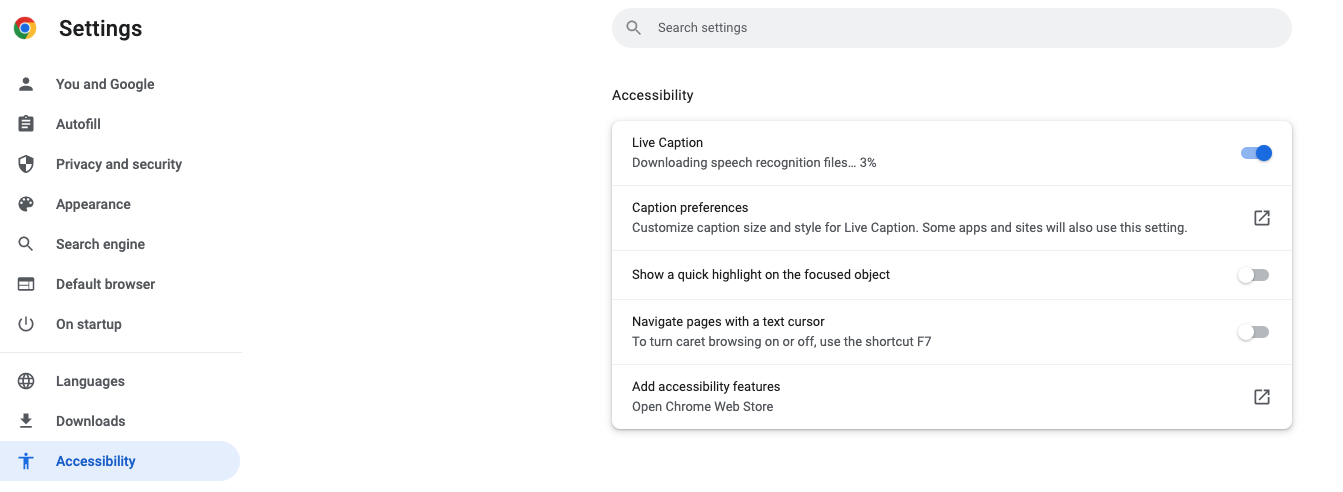Click the Languages globe icon

pyautogui.click(x=26, y=381)
